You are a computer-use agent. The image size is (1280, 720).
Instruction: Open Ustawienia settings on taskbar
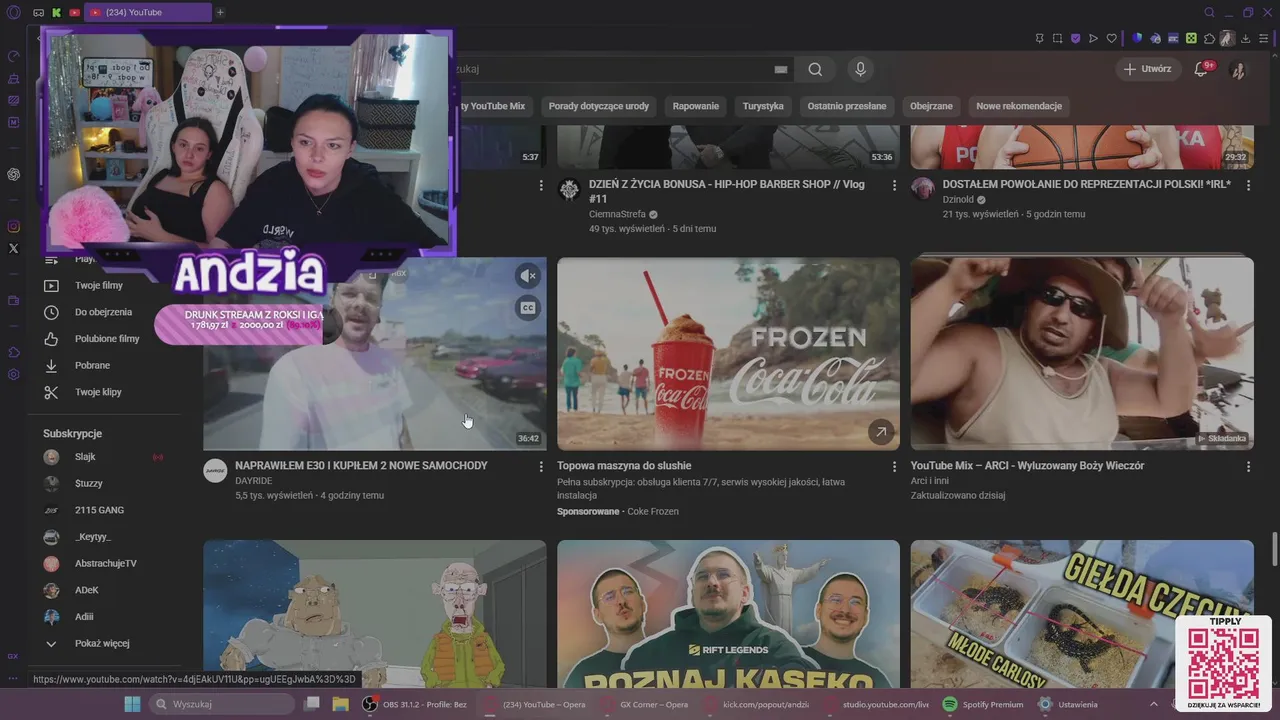[1068, 704]
